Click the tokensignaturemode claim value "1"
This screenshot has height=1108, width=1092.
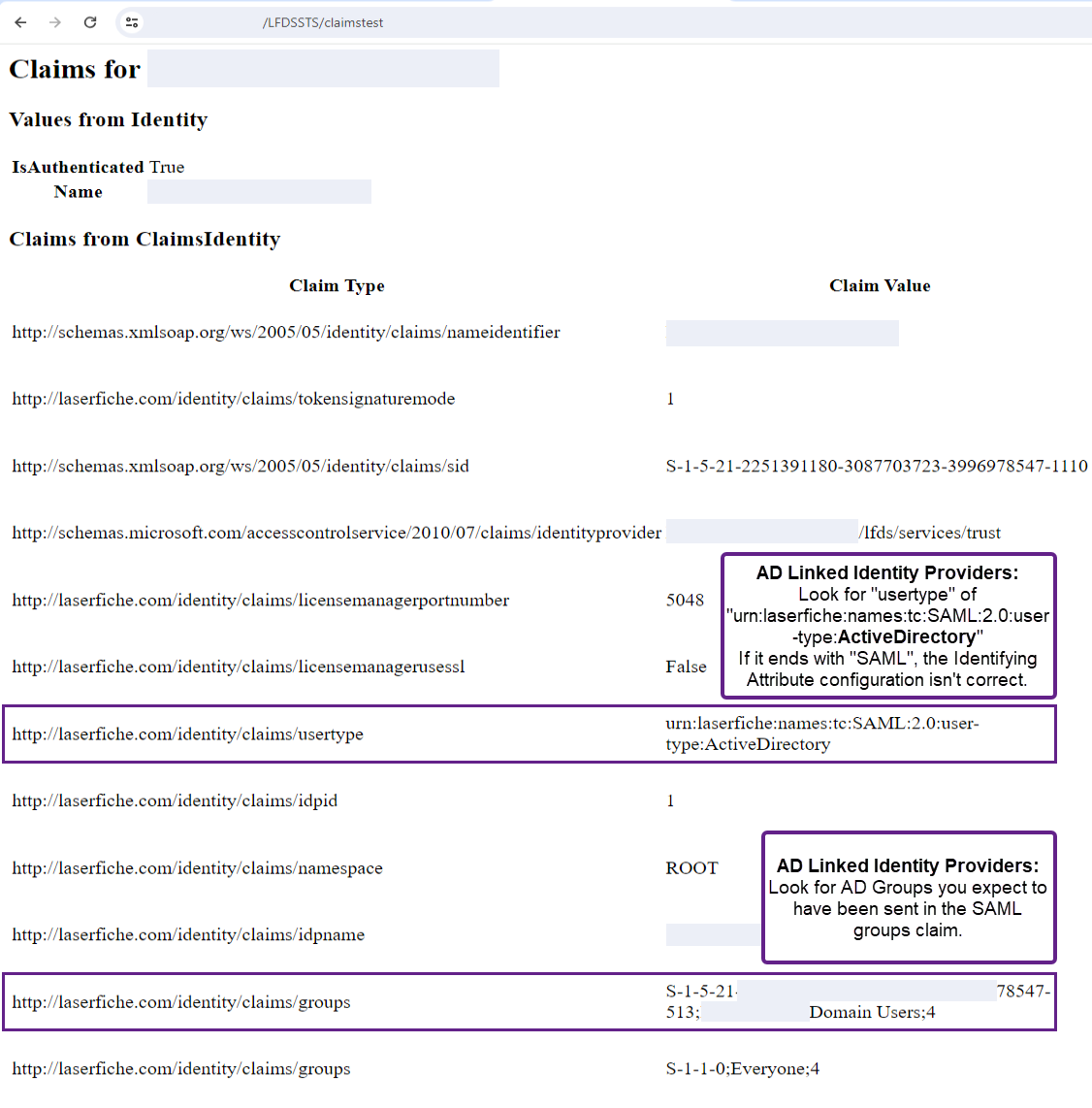pyautogui.click(x=670, y=399)
